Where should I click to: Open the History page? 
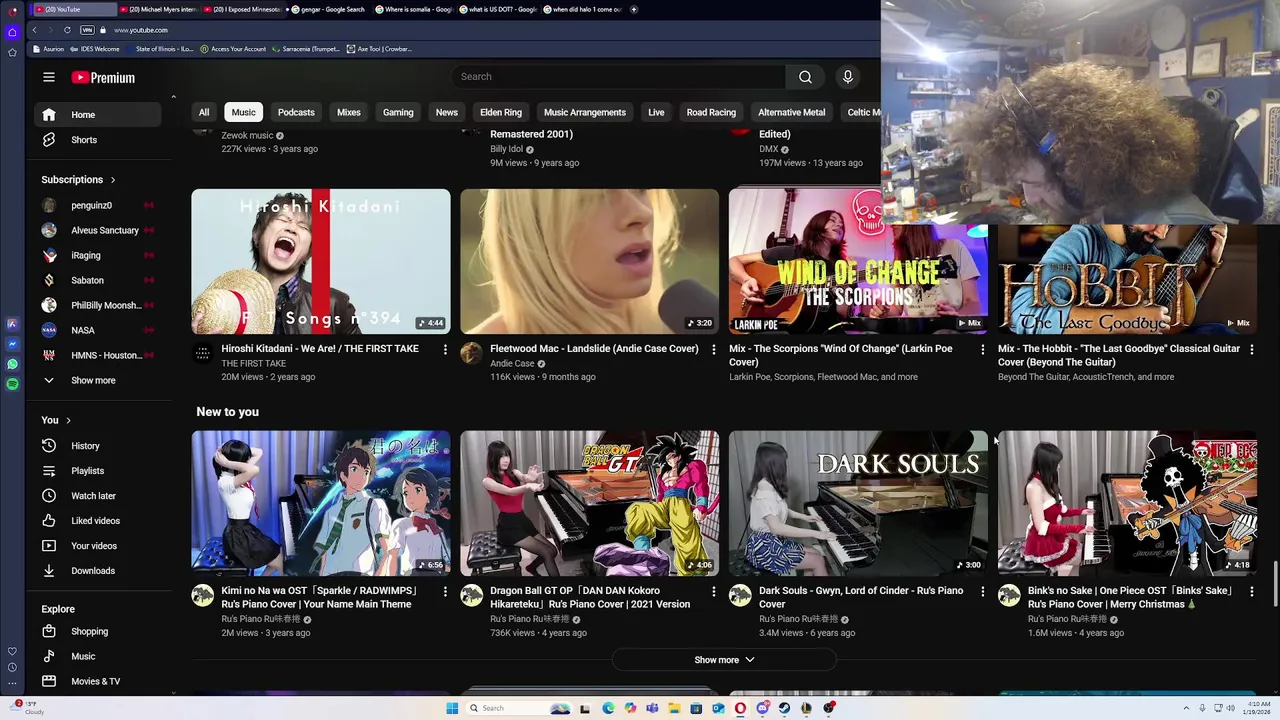click(97, 446)
